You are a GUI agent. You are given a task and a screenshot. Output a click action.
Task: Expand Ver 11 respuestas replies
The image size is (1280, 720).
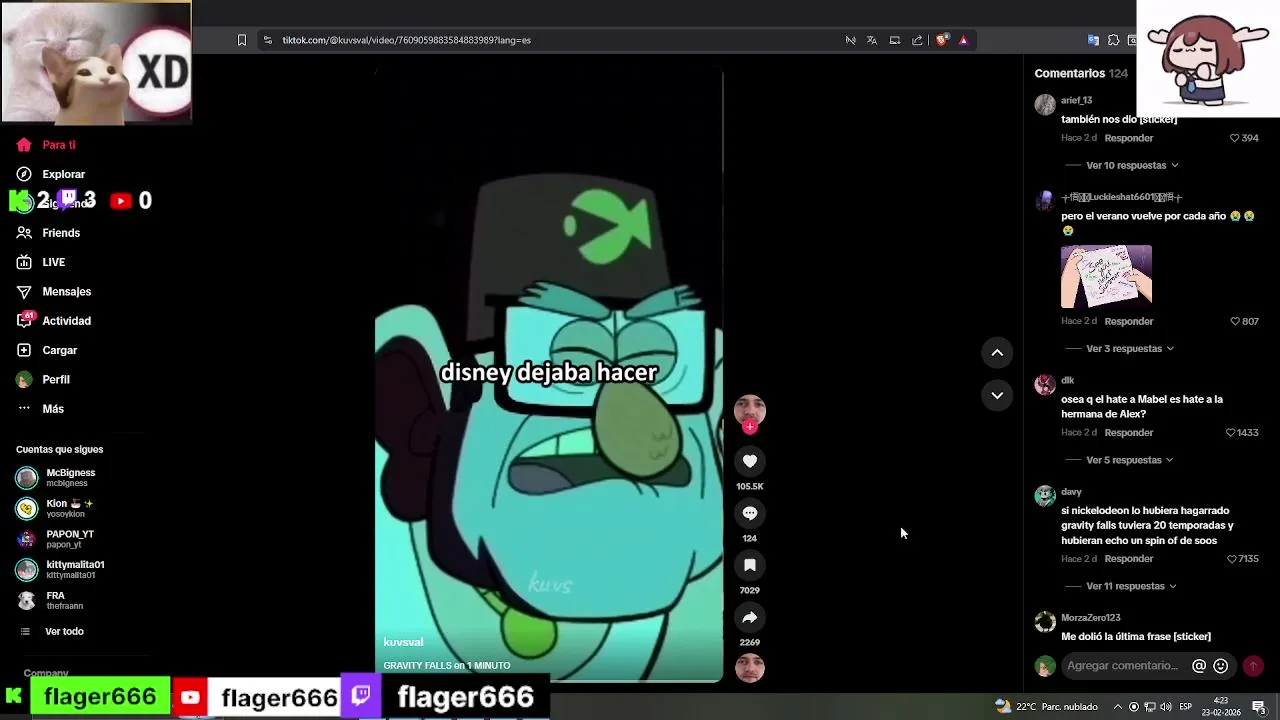click(1132, 586)
